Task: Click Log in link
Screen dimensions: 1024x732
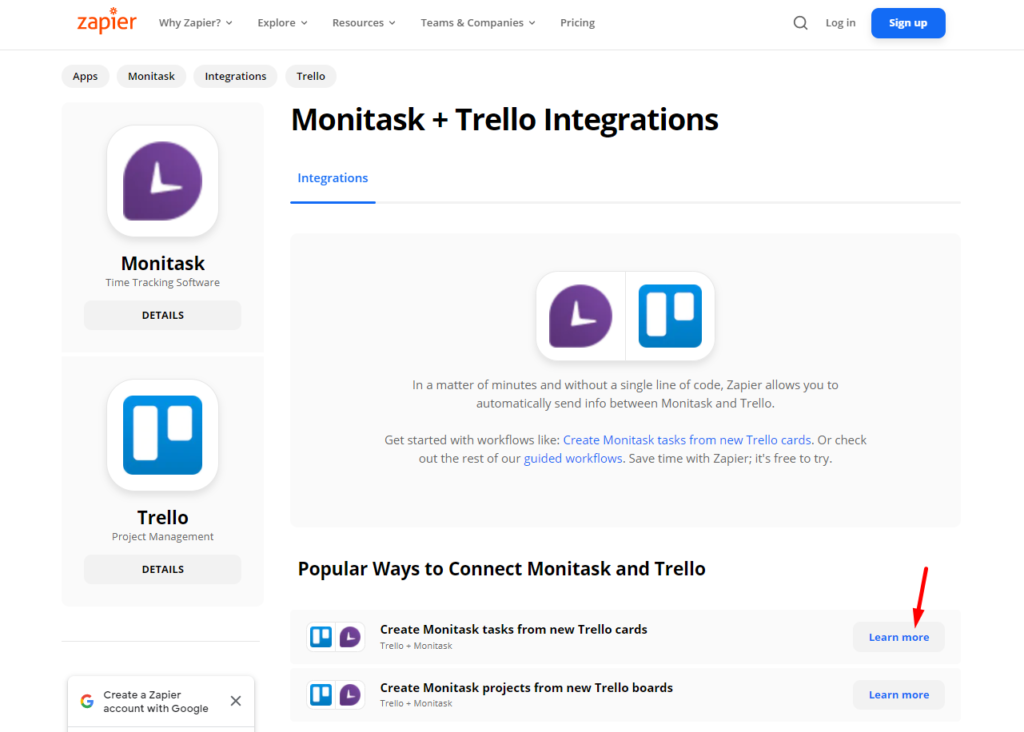Action: 840,23
